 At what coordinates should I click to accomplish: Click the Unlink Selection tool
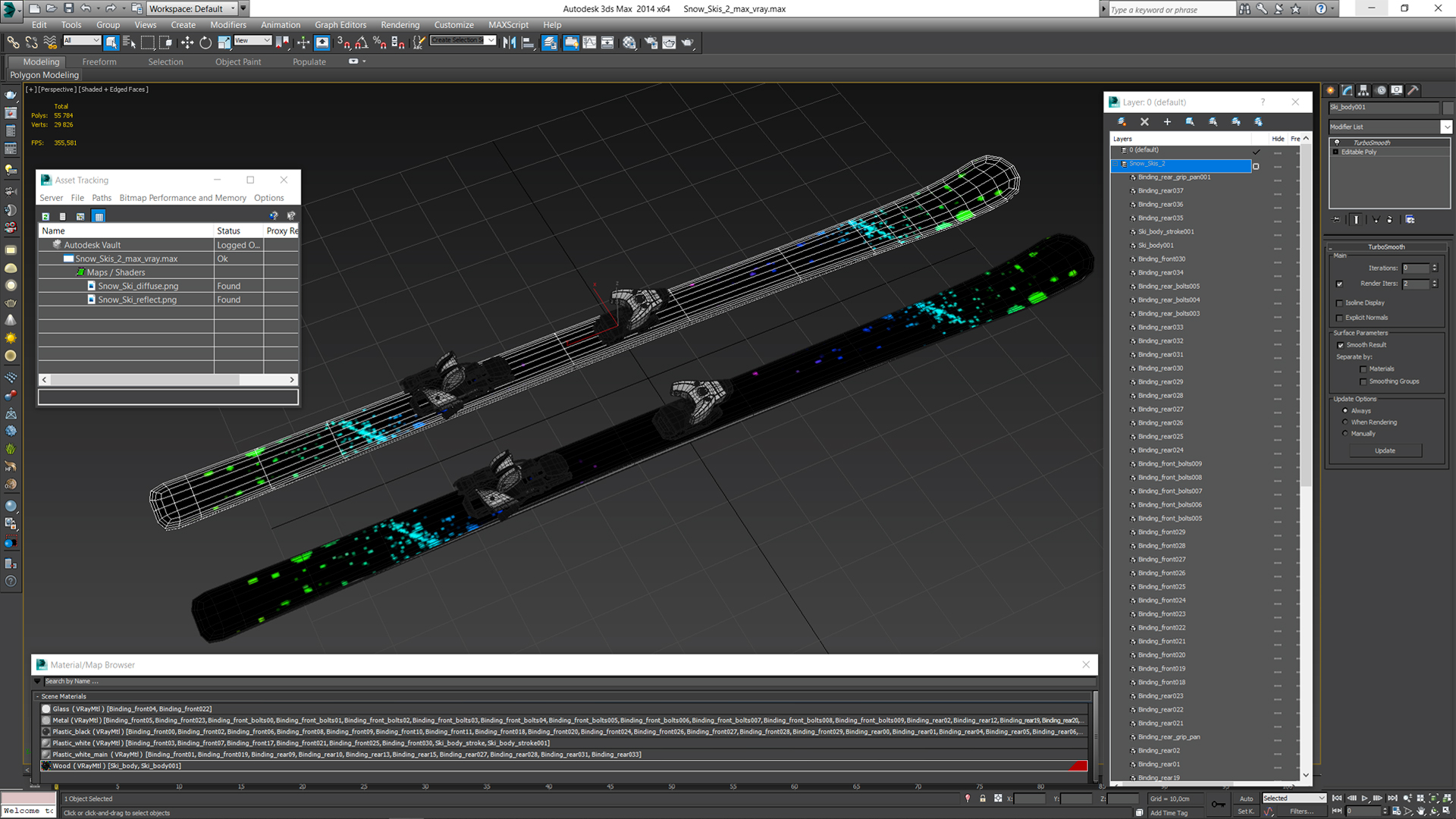click(x=31, y=42)
